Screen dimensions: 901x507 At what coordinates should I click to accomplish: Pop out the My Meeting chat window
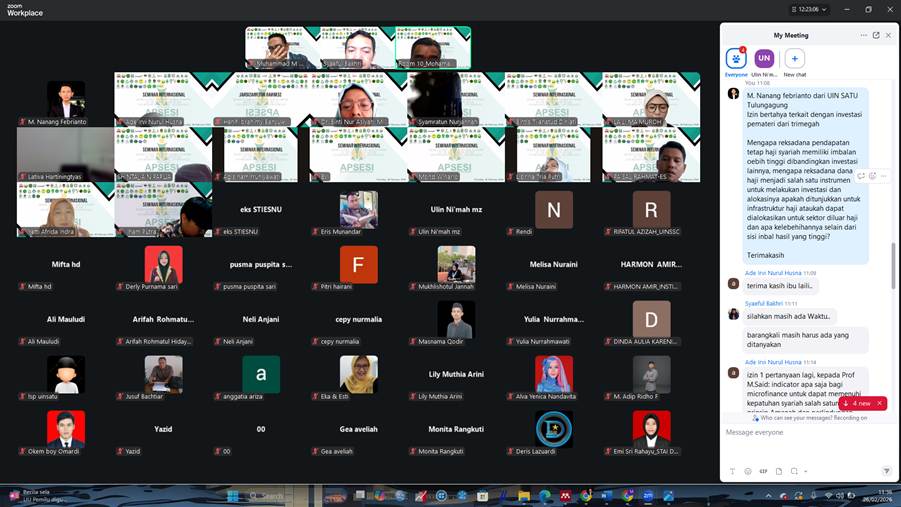point(876,35)
